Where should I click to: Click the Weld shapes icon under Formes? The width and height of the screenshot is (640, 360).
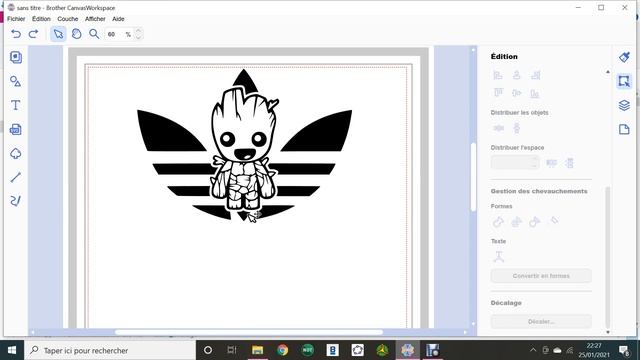[x=498, y=222]
